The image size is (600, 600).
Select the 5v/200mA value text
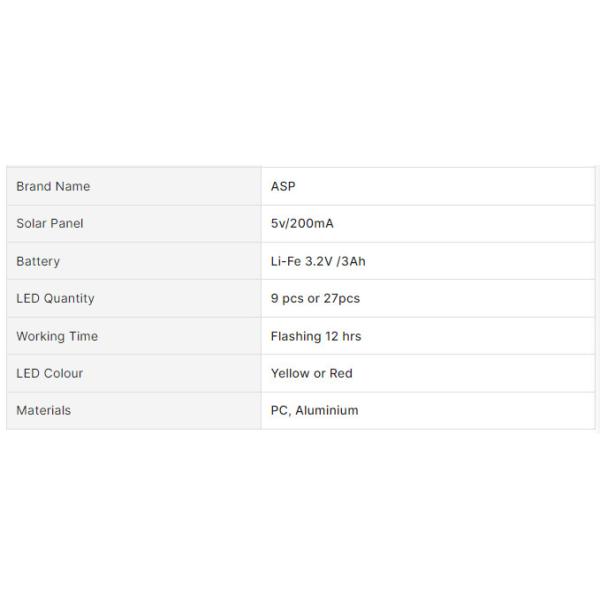[x=302, y=223]
